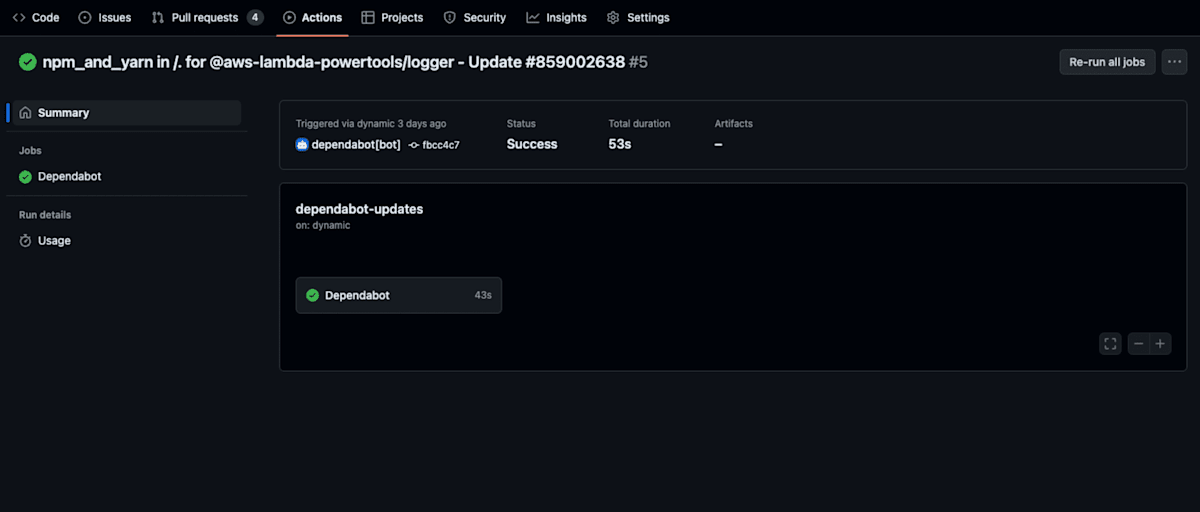Click the fullscreen icon in the workflow graph
This screenshot has width=1200, height=512.
click(1110, 344)
